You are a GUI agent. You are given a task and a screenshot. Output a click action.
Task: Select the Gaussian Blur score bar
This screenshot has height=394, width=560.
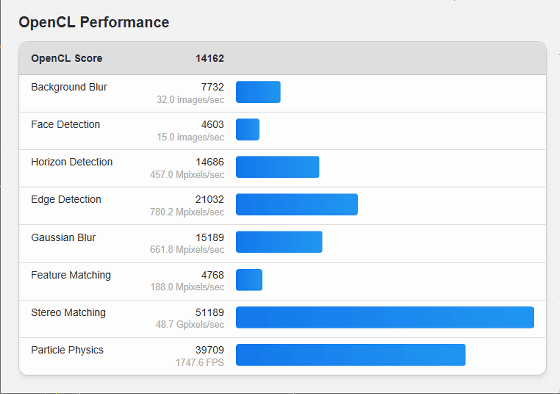pyautogui.click(x=279, y=242)
